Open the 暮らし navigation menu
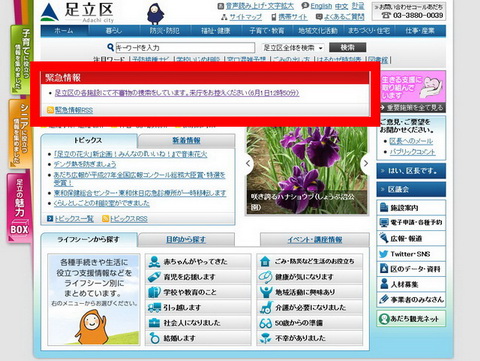Viewport: 480px width, 361px height. click(x=114, y=31)
